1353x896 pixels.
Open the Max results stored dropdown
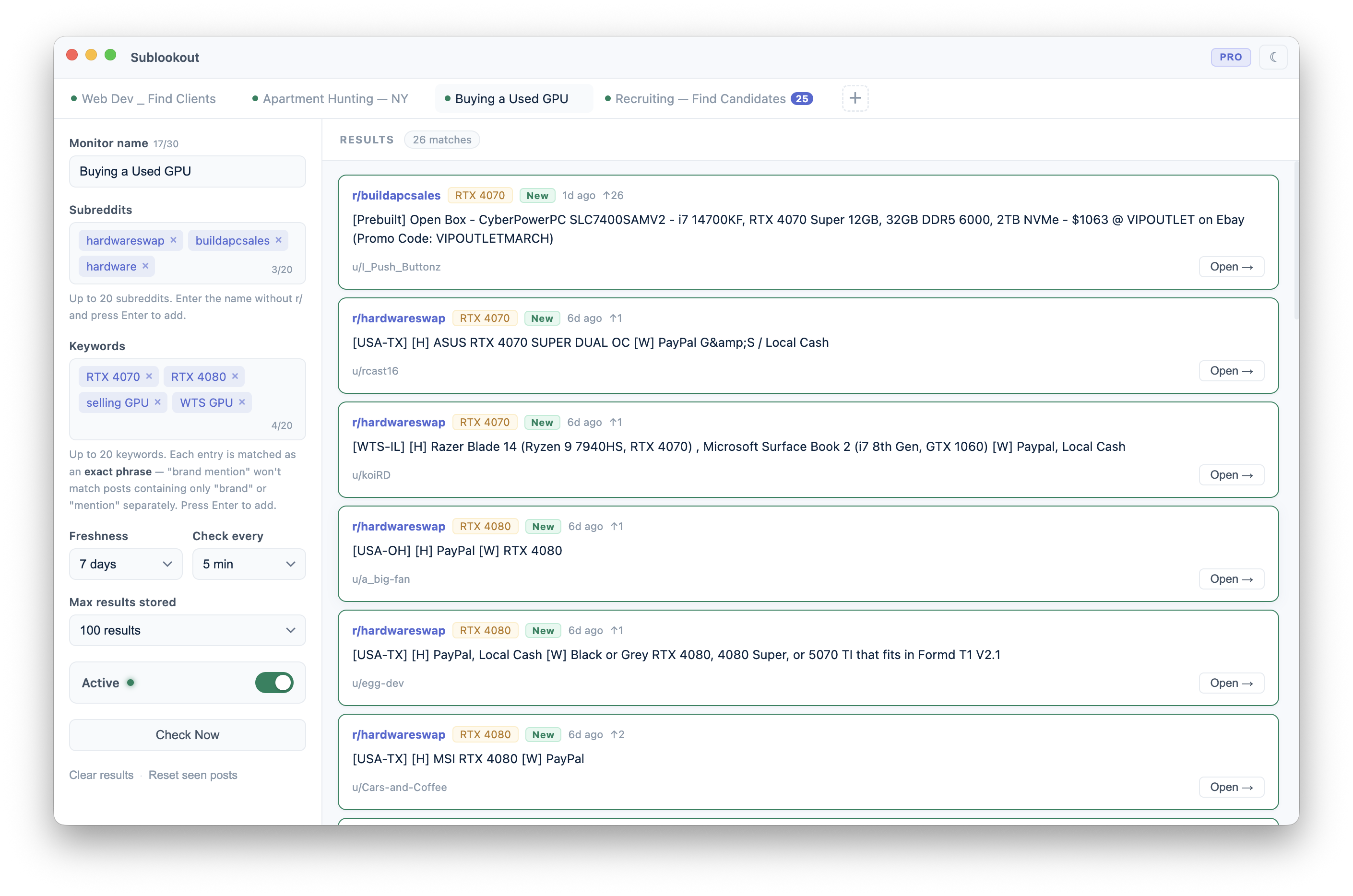pyautogui.click(x=188, y=630)
